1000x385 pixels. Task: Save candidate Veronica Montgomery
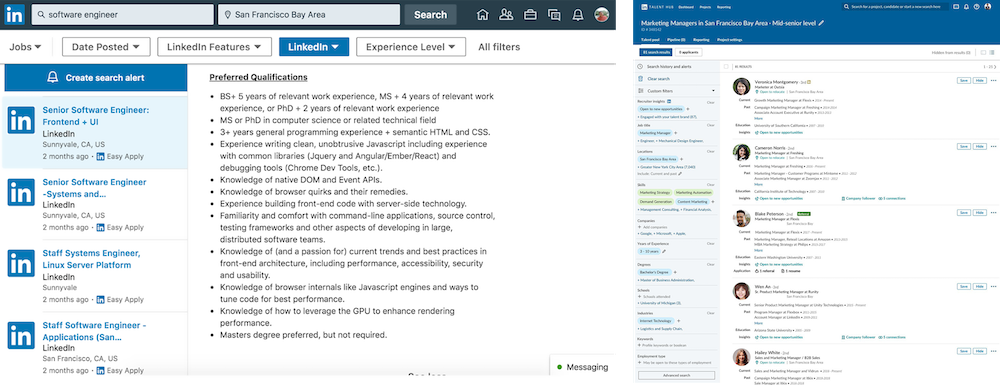(x=964, y=80)
